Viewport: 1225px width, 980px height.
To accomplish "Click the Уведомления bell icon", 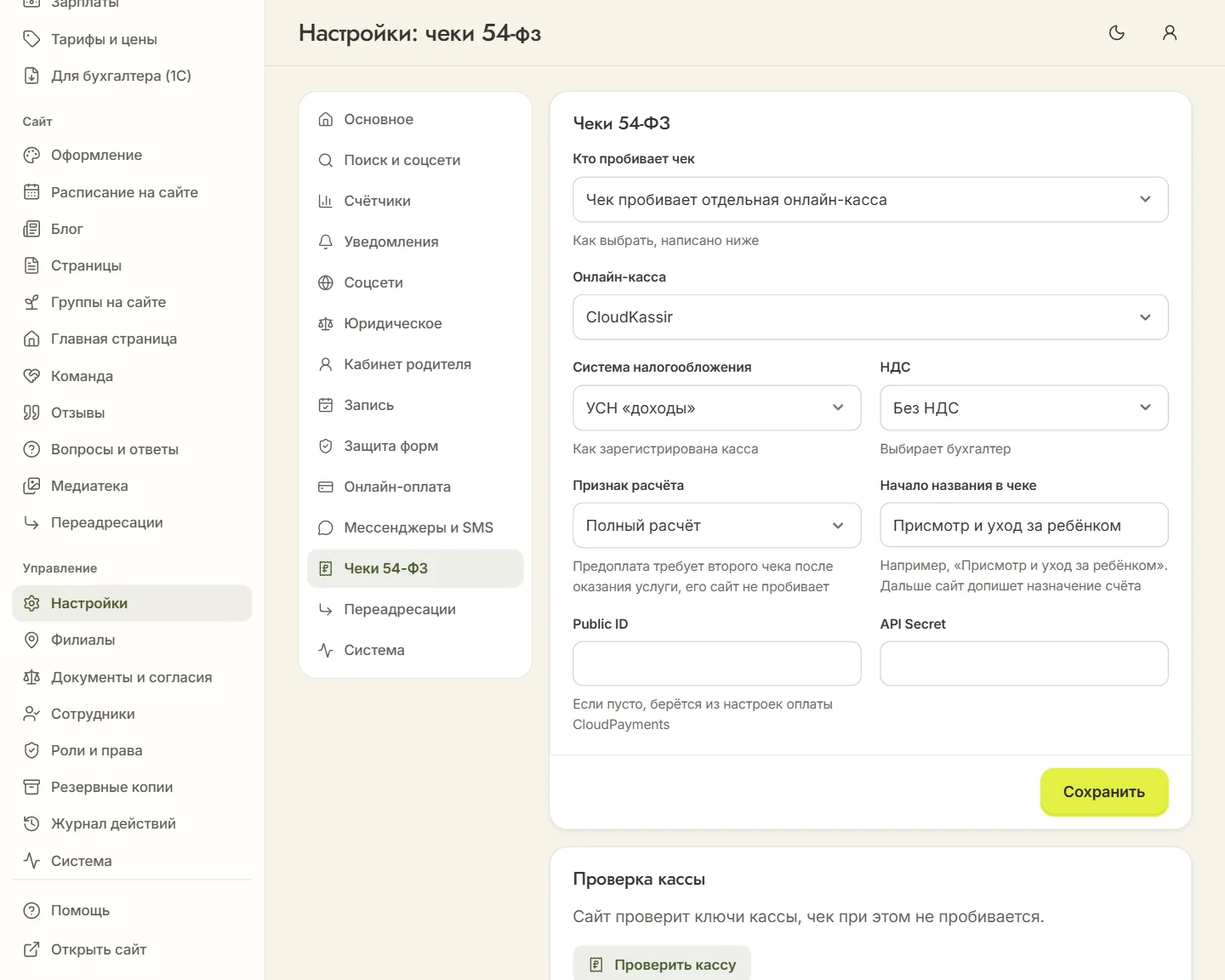I will pos(325,242).
